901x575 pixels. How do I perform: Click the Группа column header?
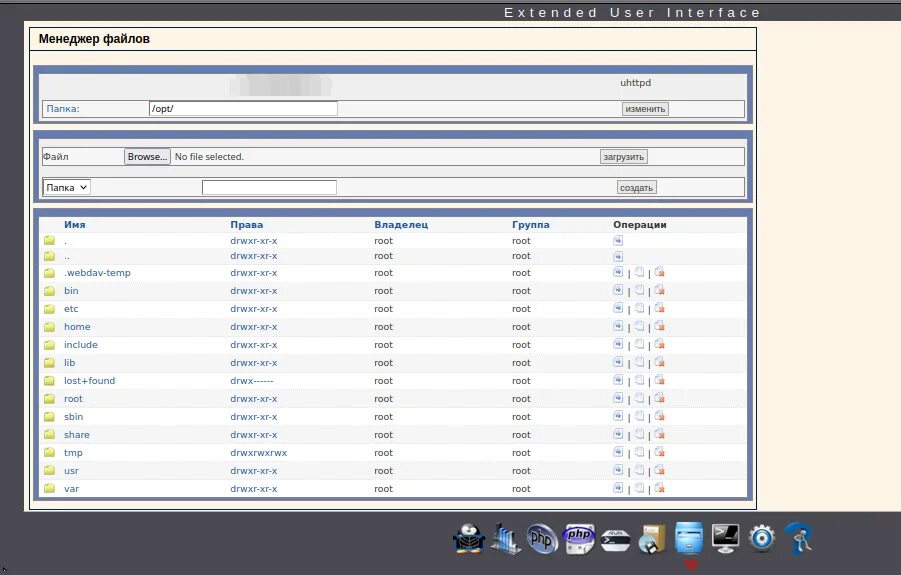click(530, 225)
